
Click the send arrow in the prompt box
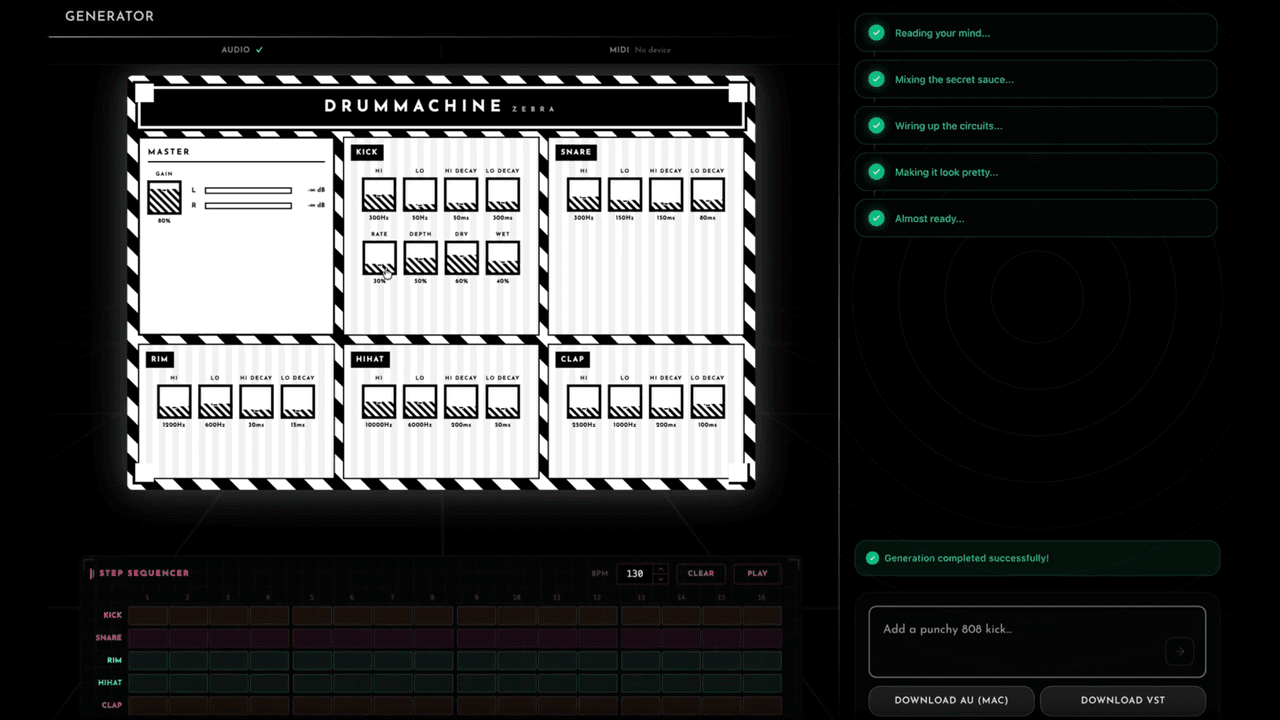pos(1180,651)
